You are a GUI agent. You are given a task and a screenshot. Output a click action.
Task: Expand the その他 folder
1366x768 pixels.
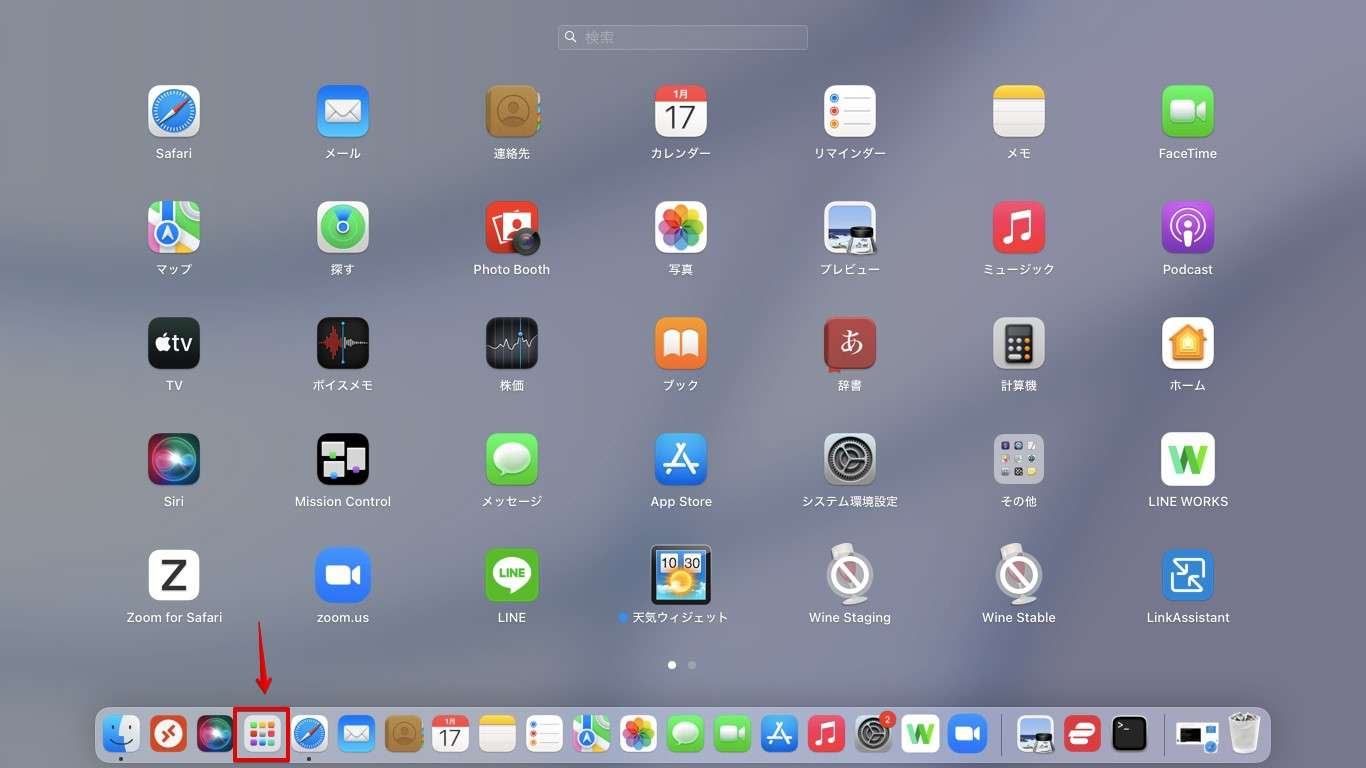(1019, 459)
